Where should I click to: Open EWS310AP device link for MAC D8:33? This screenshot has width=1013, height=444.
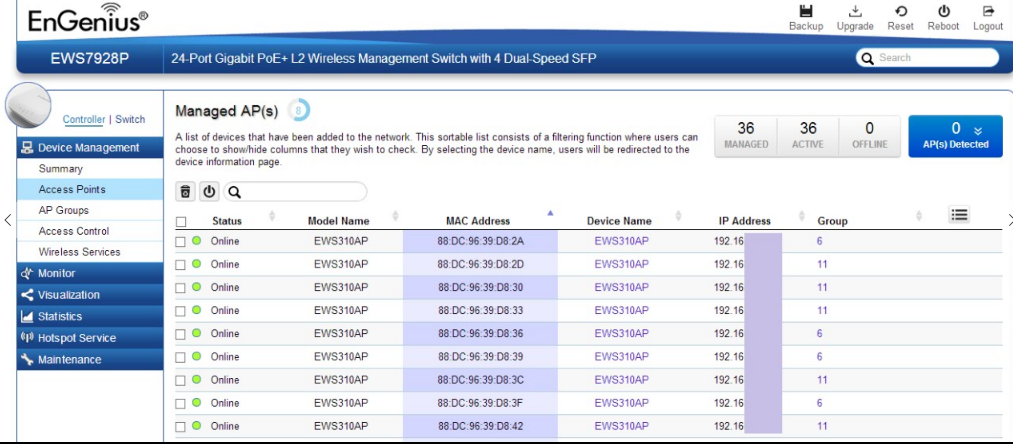tap(621, 310)
